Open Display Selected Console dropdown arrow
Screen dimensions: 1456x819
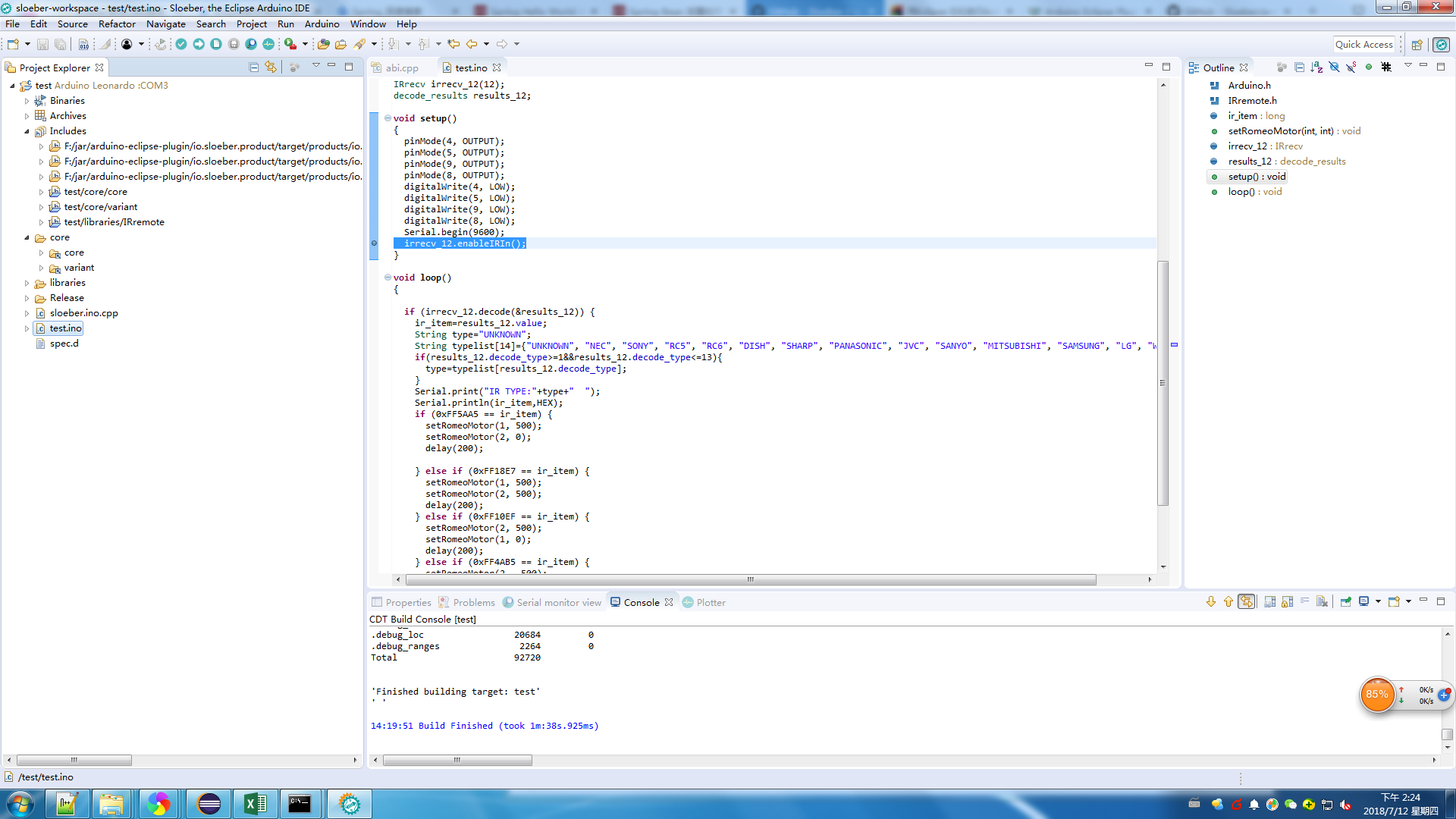point(1378,602)
